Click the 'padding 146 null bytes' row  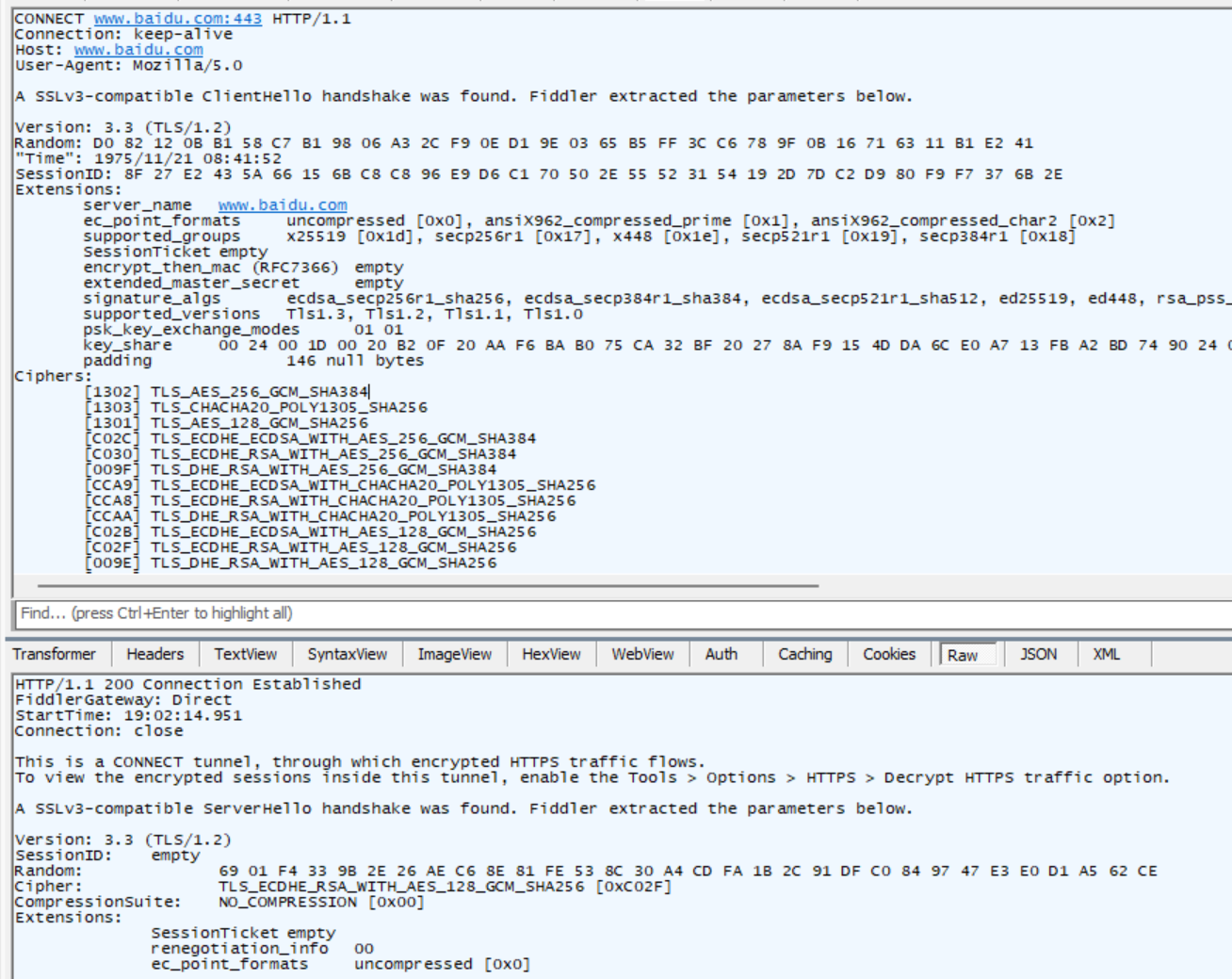pos(253,361)
